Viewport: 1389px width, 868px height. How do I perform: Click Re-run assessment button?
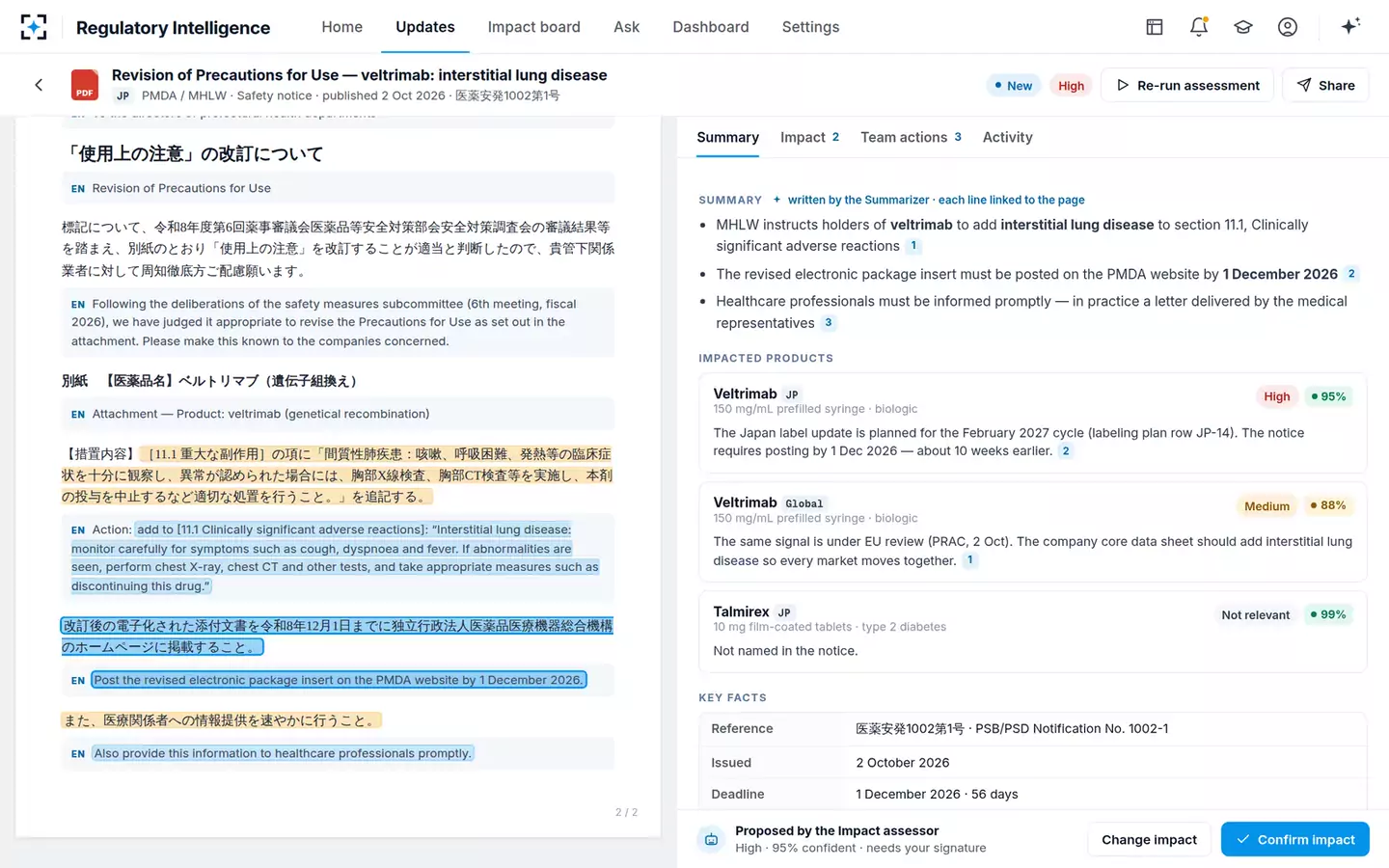click(1187, 85)
